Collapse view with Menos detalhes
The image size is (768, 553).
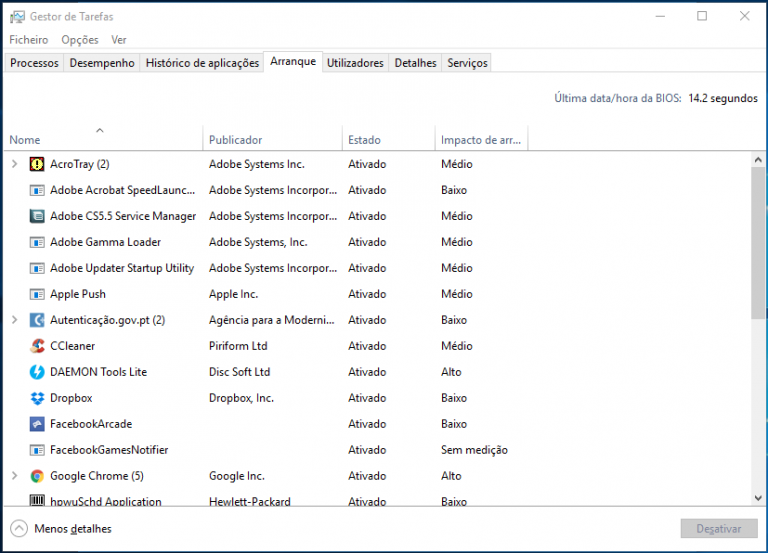coord(61,529)
